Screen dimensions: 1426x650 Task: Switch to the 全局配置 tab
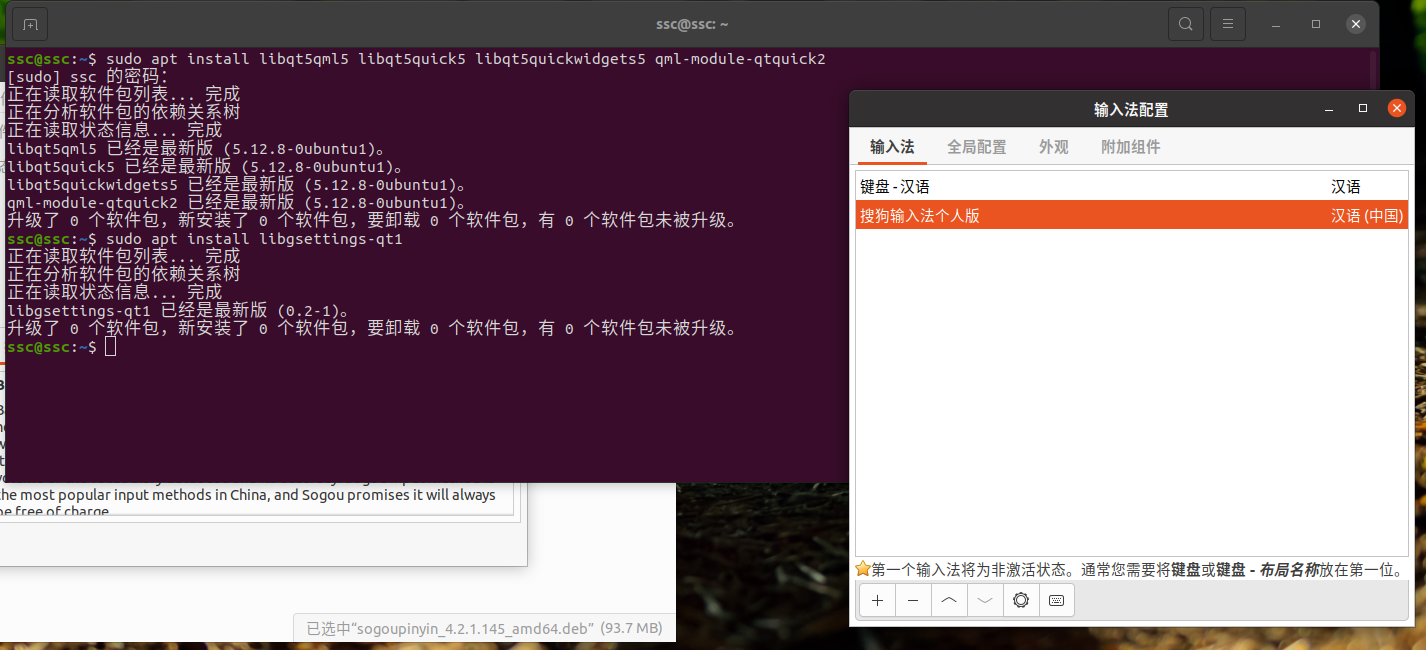[977, 147]
